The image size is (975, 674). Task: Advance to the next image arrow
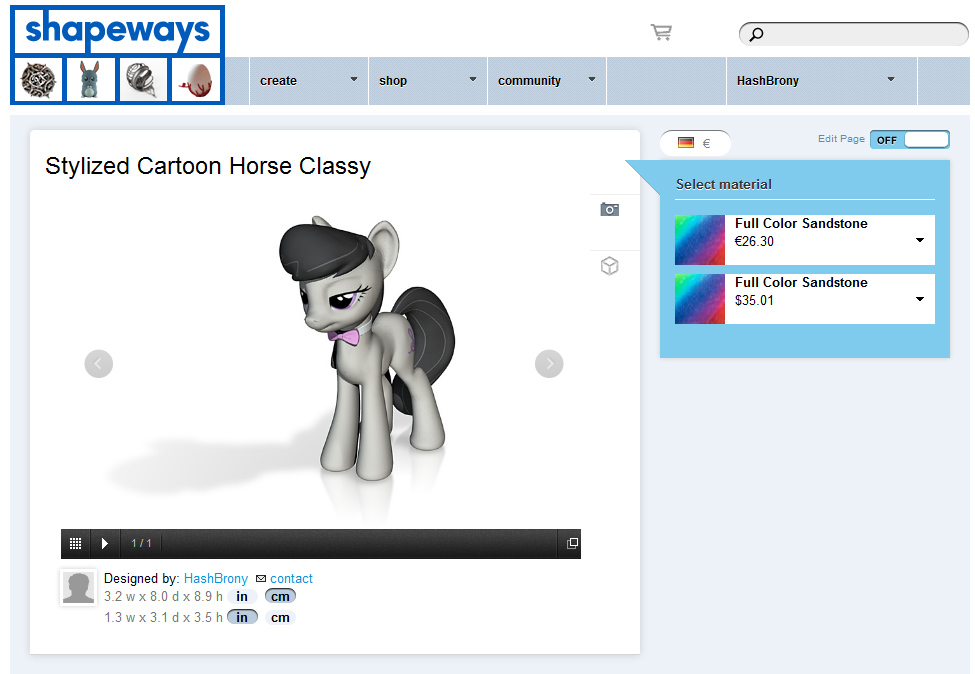549,364
